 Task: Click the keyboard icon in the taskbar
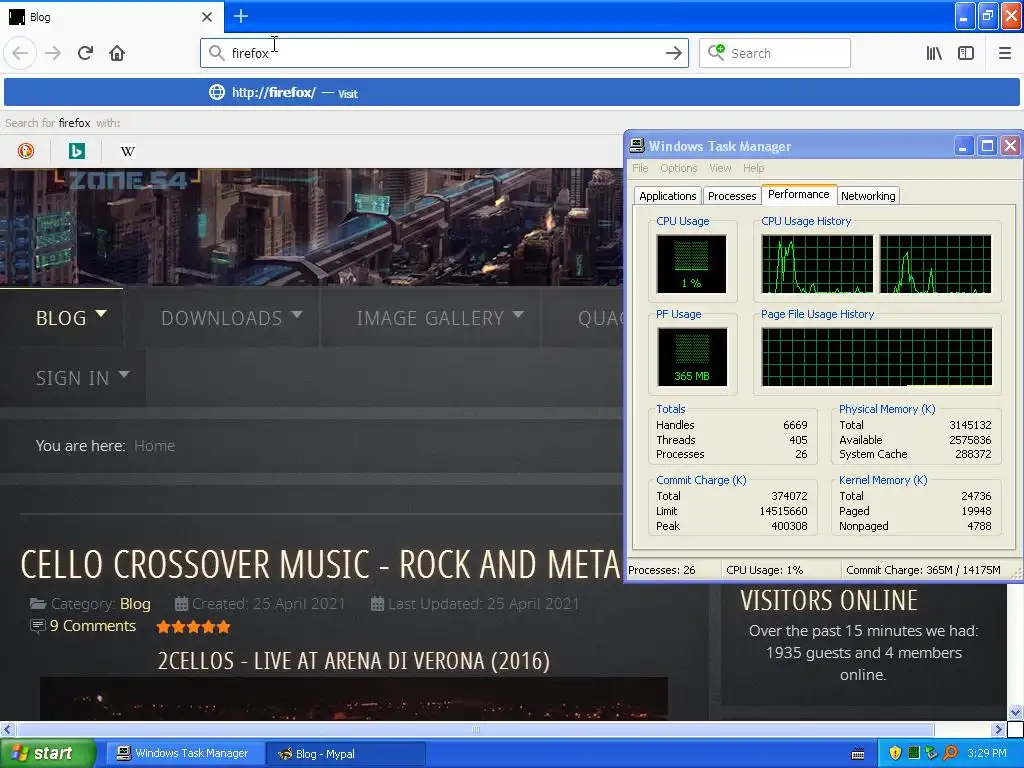pyautogui.click(x=858, y=754)
